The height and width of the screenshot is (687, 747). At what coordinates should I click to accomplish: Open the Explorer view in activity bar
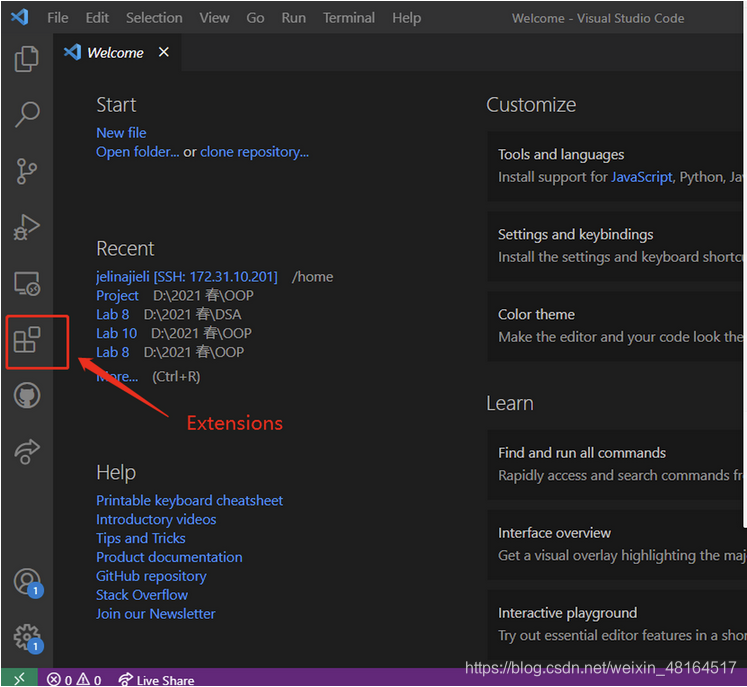pos(27,59)
